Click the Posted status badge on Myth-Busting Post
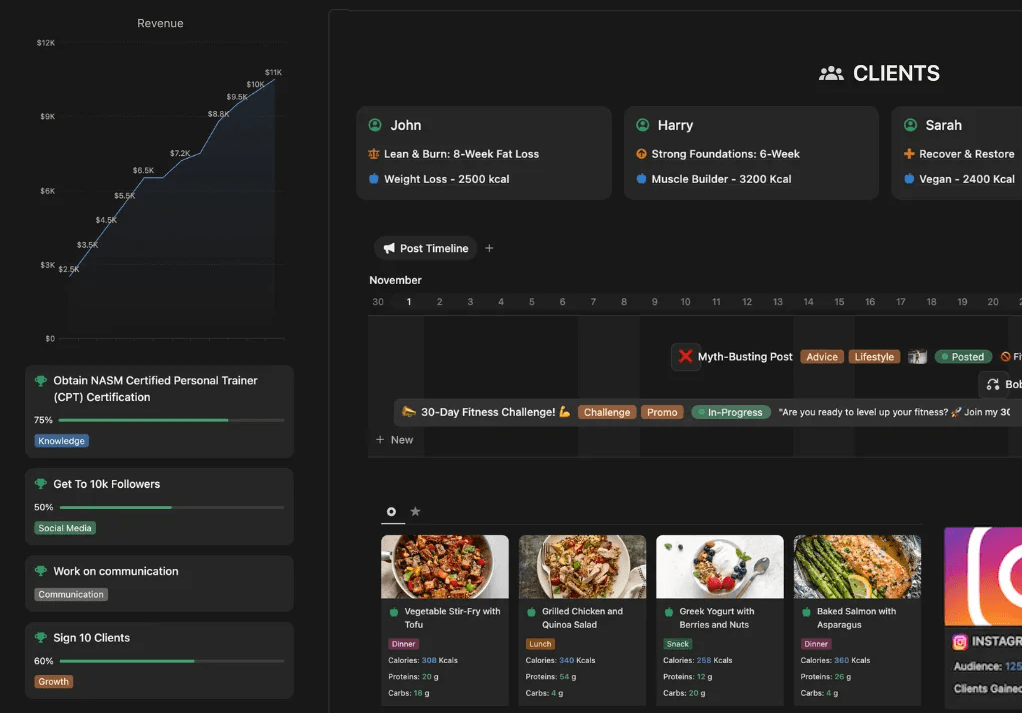1022x713 pixels. coord(963,356)
